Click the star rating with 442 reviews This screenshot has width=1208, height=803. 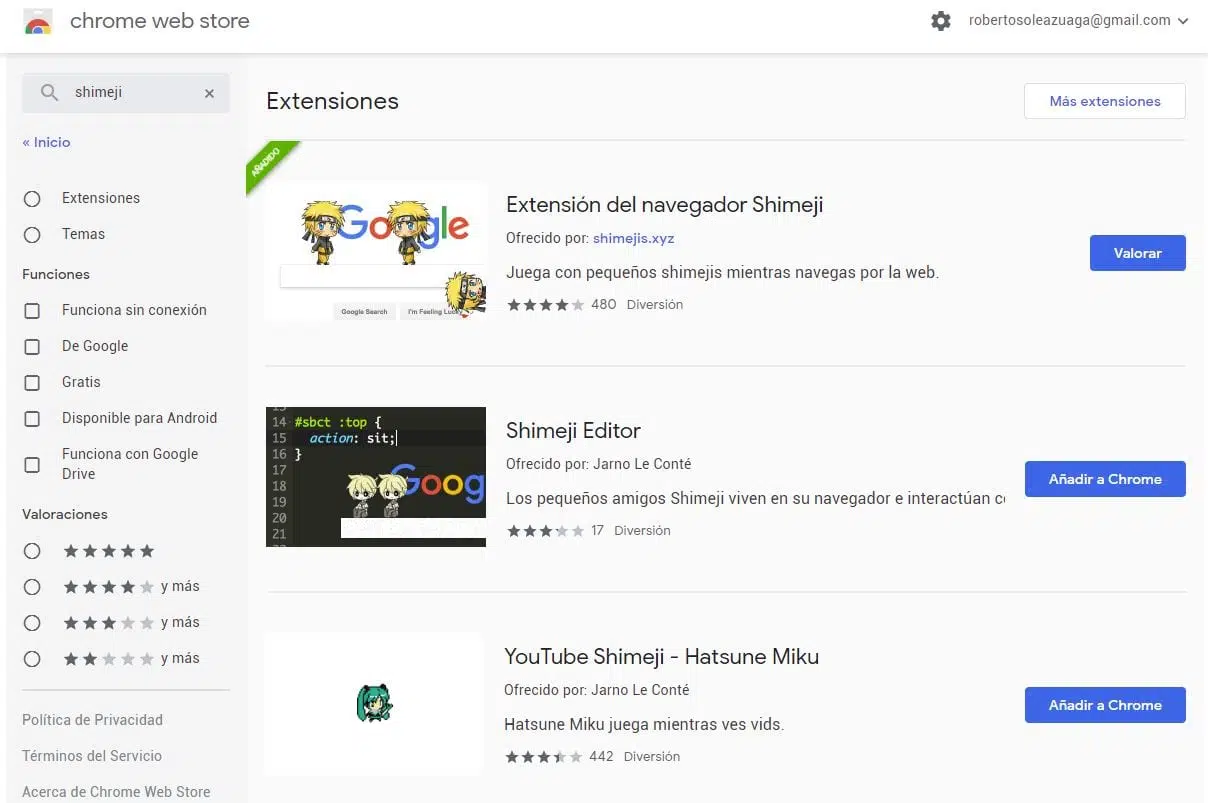tap(544, 756)
